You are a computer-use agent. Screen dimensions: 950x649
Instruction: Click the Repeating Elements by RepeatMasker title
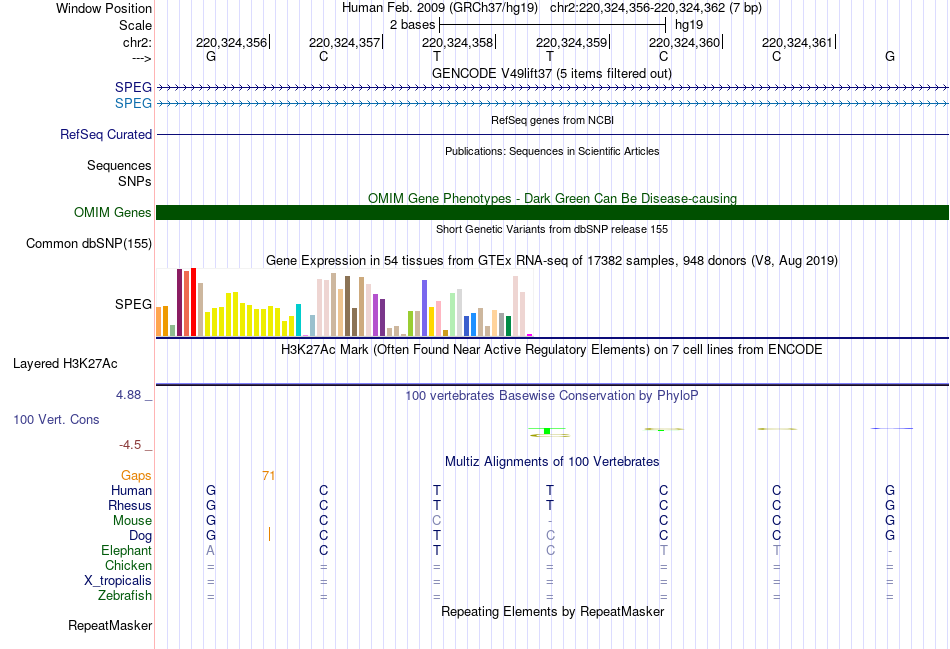[553, 611]
